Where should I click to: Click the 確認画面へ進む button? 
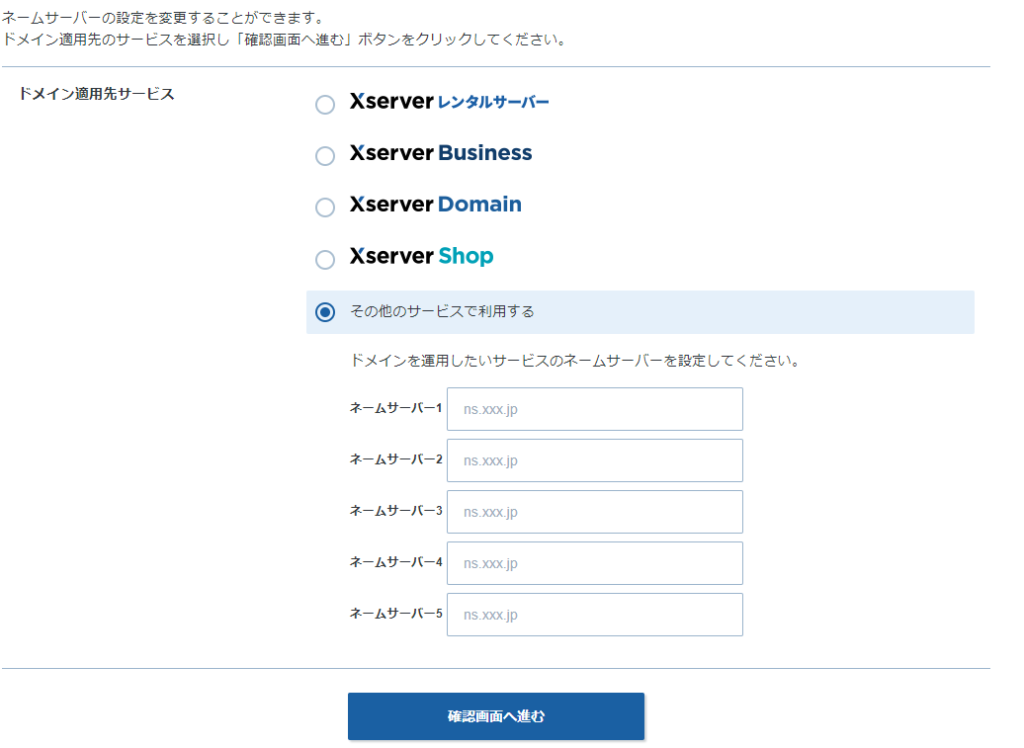pyautogui.click(x=496, y=717)
